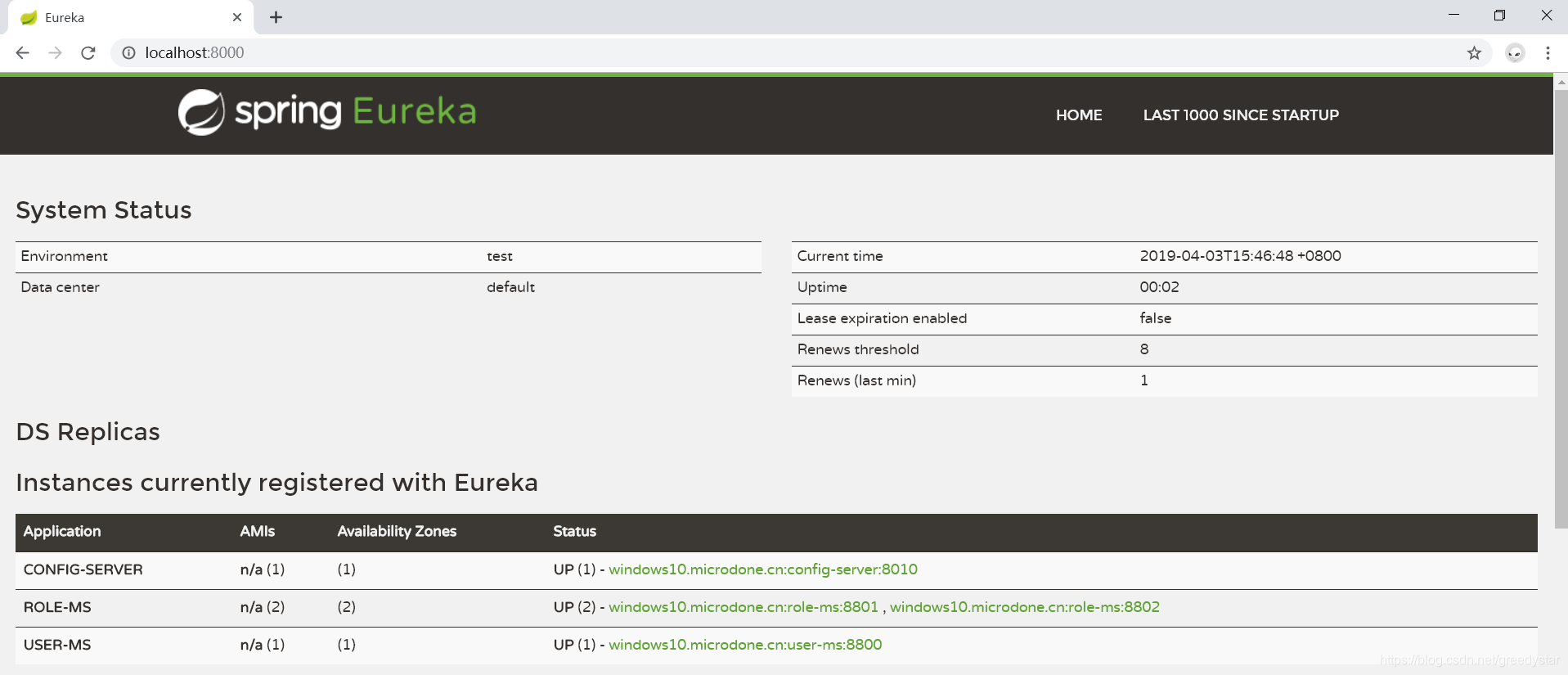1568x675 pixels.
Task: Bookmark this page with the star icon
Action: tap(1474, 53)
